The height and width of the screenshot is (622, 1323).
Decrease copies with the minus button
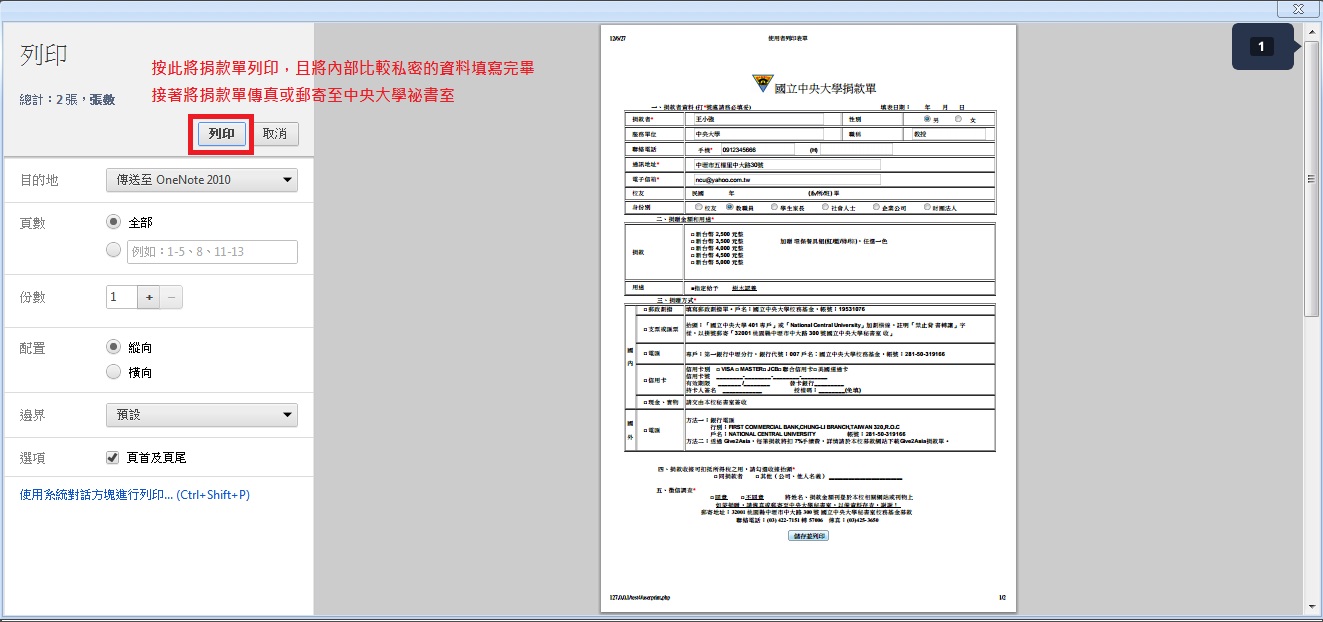(x=172, y=297)
